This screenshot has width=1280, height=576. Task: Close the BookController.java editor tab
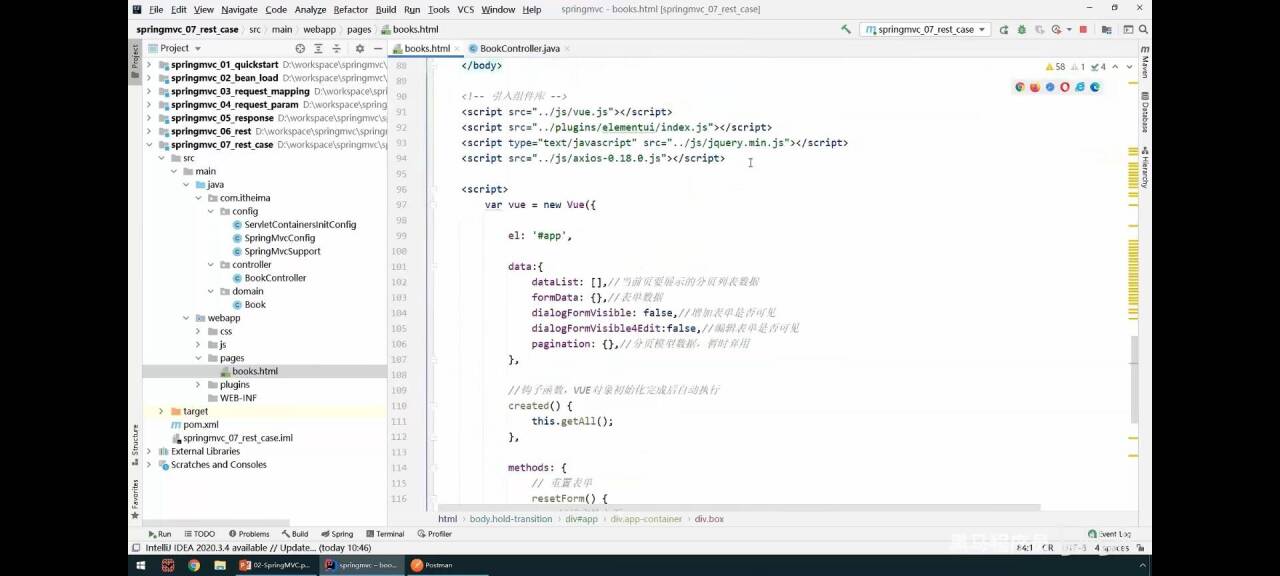pyautogui.click(x=568, y=48)
